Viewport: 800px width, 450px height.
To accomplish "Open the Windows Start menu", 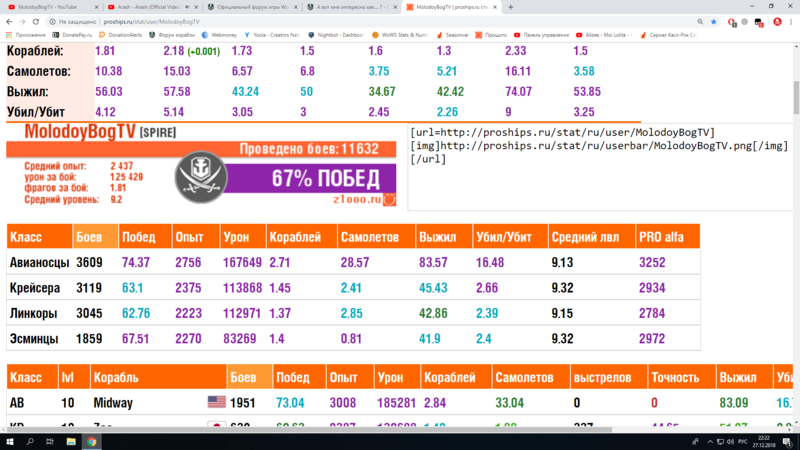I will click(x=9, y=442).
